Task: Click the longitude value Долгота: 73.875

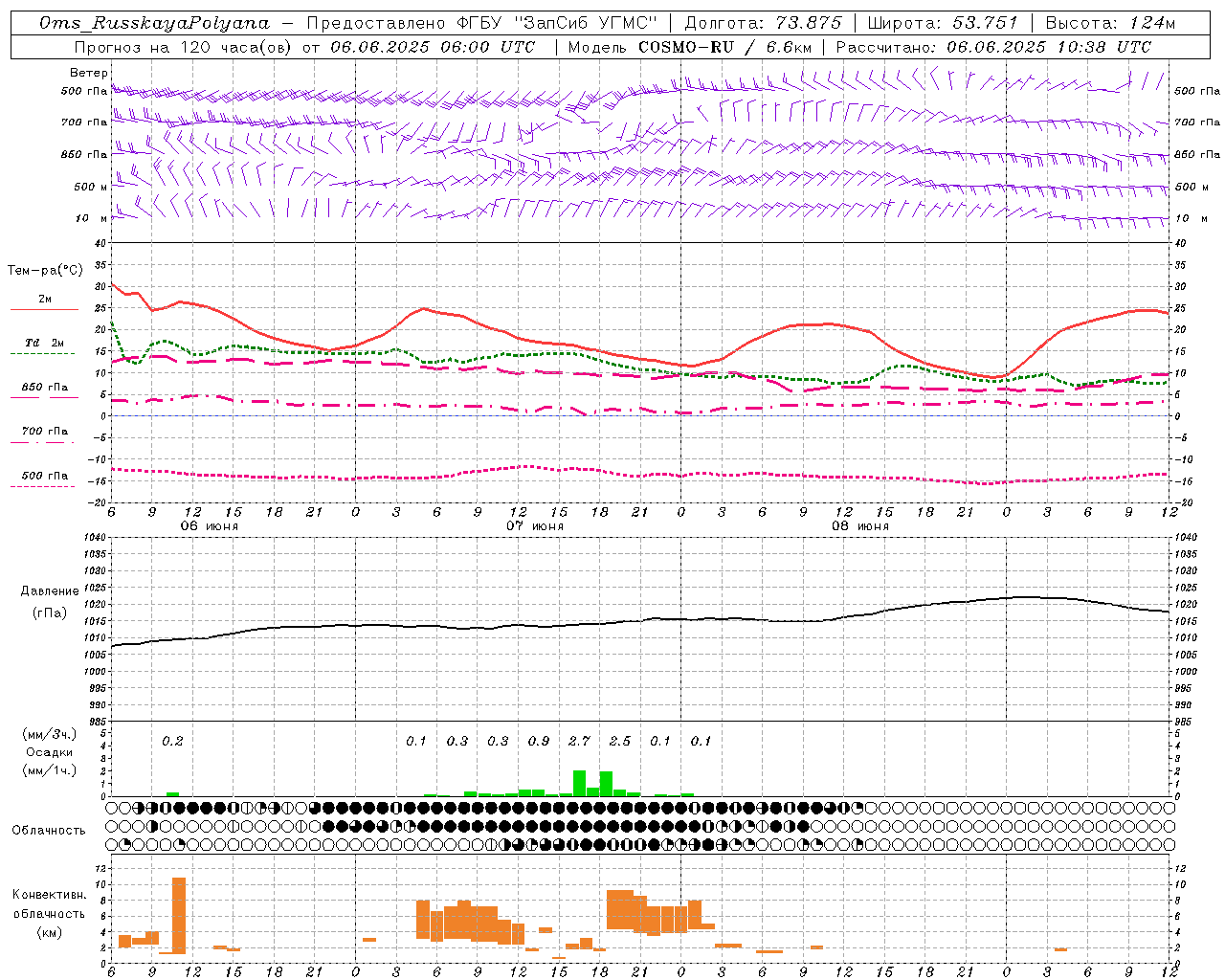Action: pyautogui.click(x=764, y=23)
